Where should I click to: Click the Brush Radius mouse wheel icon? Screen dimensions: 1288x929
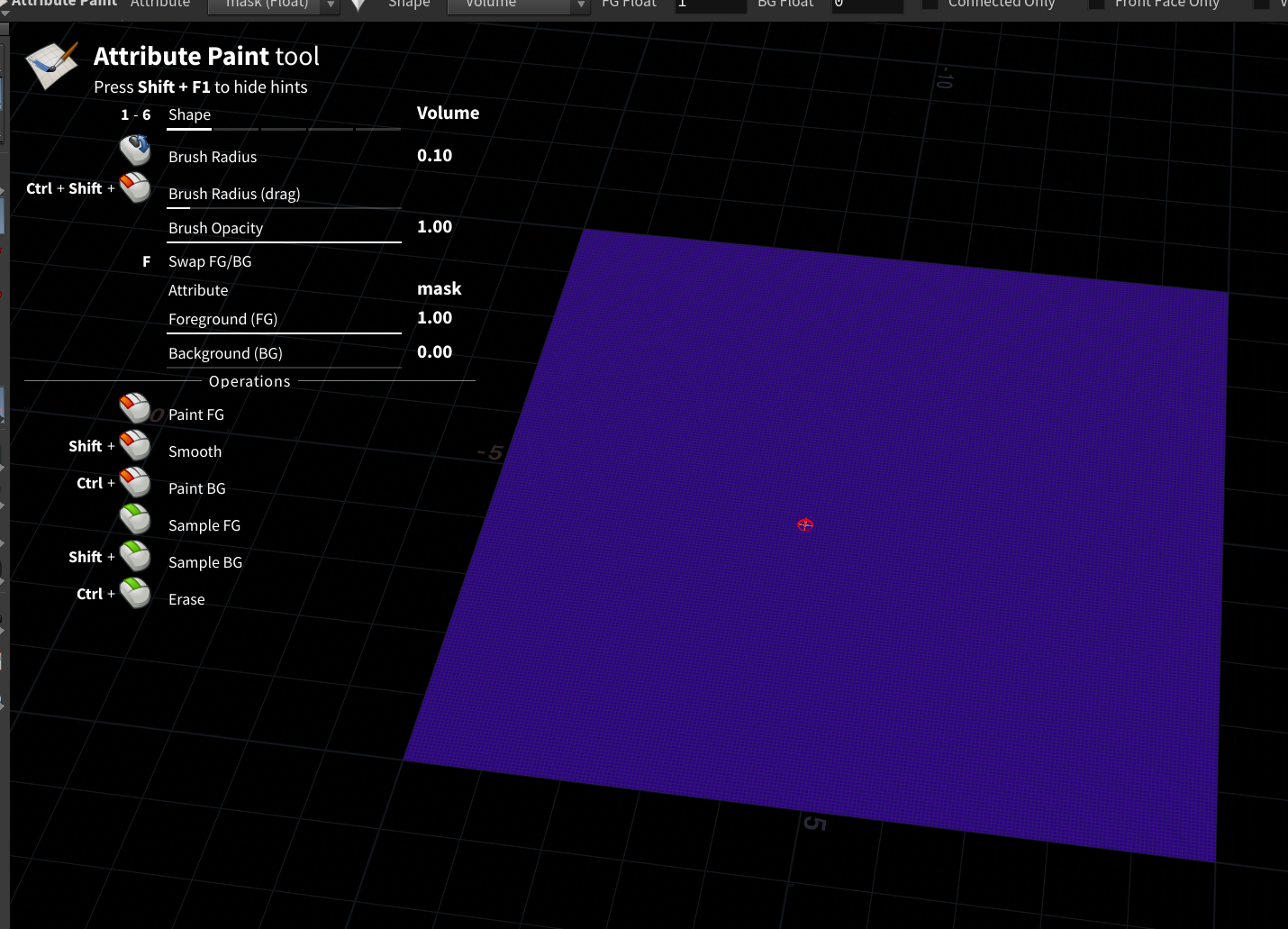[135, 150]
